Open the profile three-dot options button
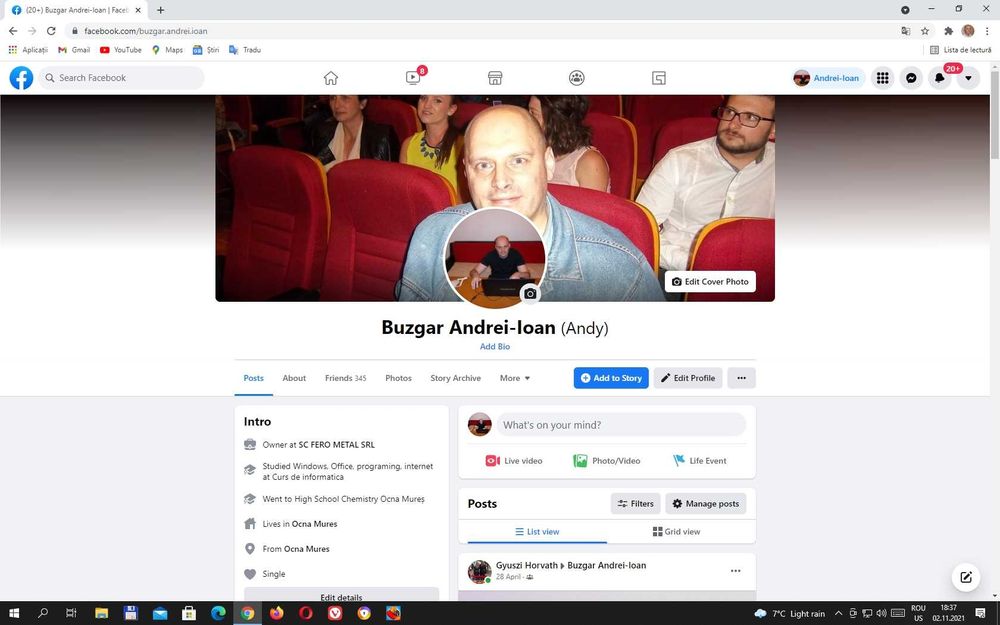 tap(741, 378)
